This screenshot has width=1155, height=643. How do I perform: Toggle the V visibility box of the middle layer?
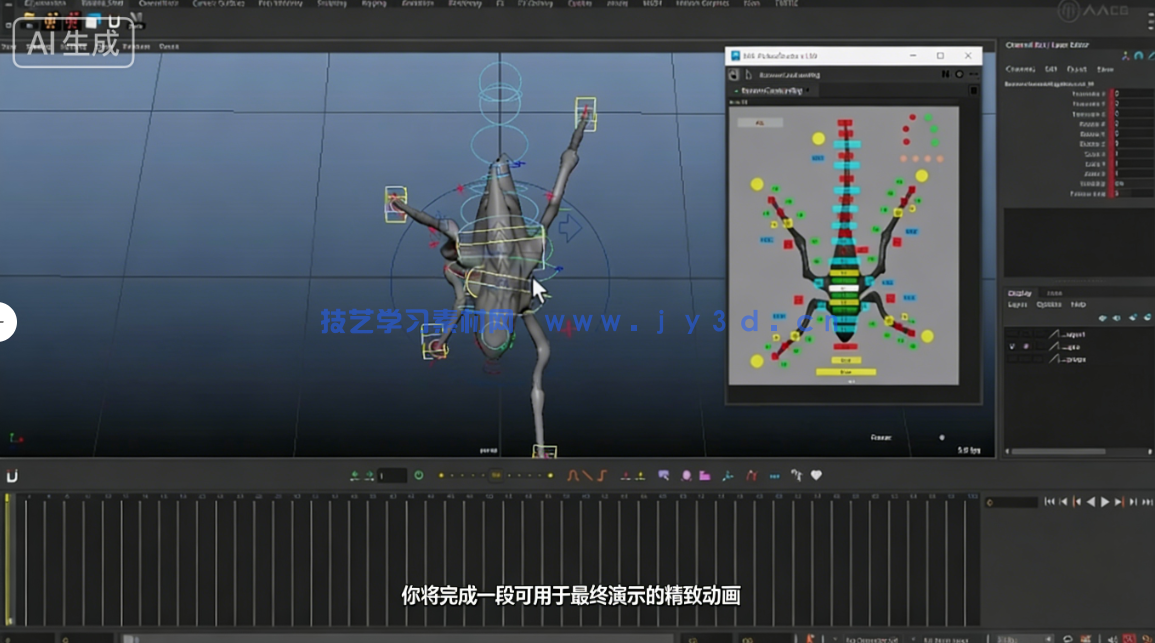pos(1012,346)
